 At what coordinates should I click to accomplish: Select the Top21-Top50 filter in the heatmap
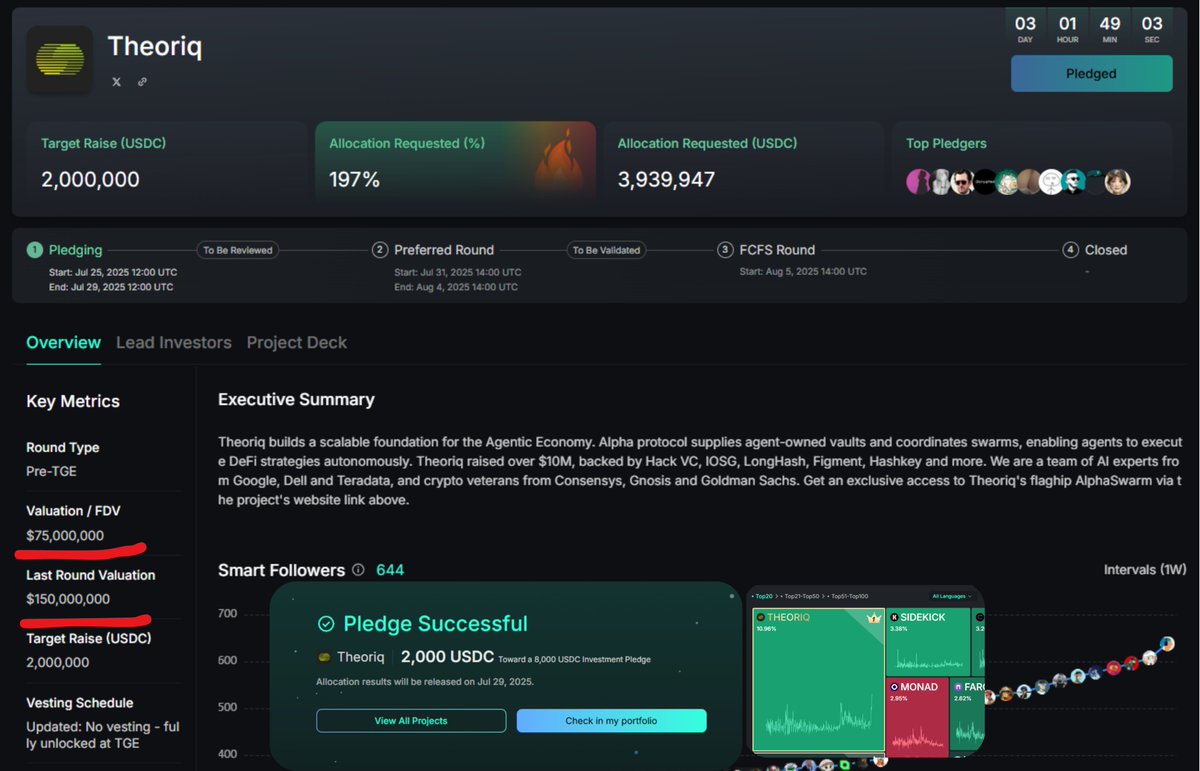[804, 596]
